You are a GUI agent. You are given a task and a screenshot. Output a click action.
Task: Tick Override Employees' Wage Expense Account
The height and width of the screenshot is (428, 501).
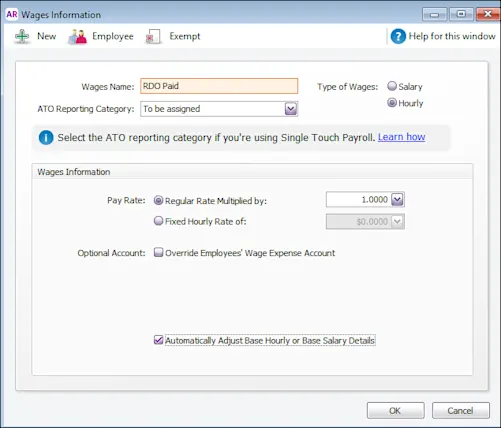pos(158,252)
